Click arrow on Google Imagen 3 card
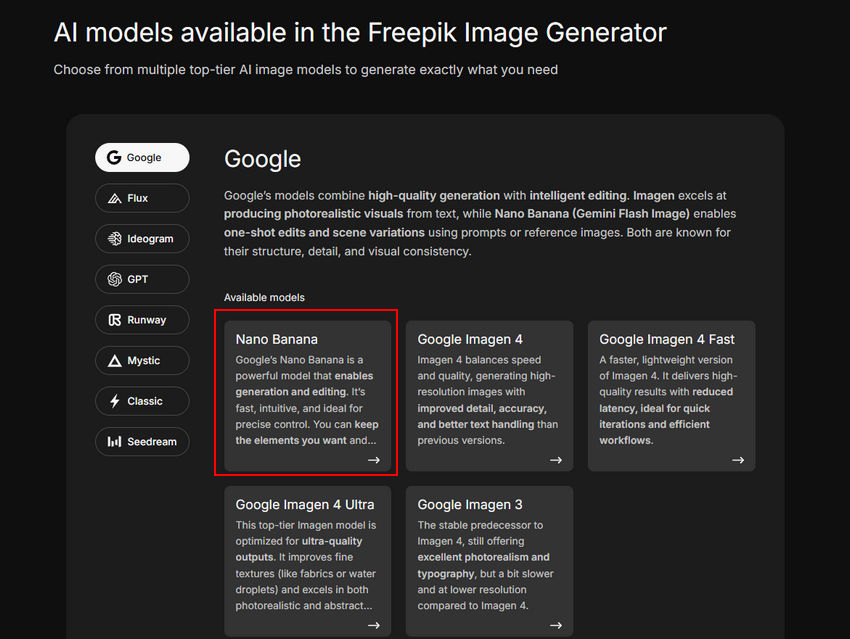The image size is (850, 639). tap(555, 625)
